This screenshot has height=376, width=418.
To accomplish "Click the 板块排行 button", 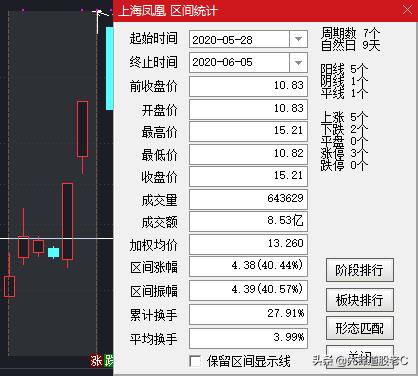I will (x=360, y=300).
